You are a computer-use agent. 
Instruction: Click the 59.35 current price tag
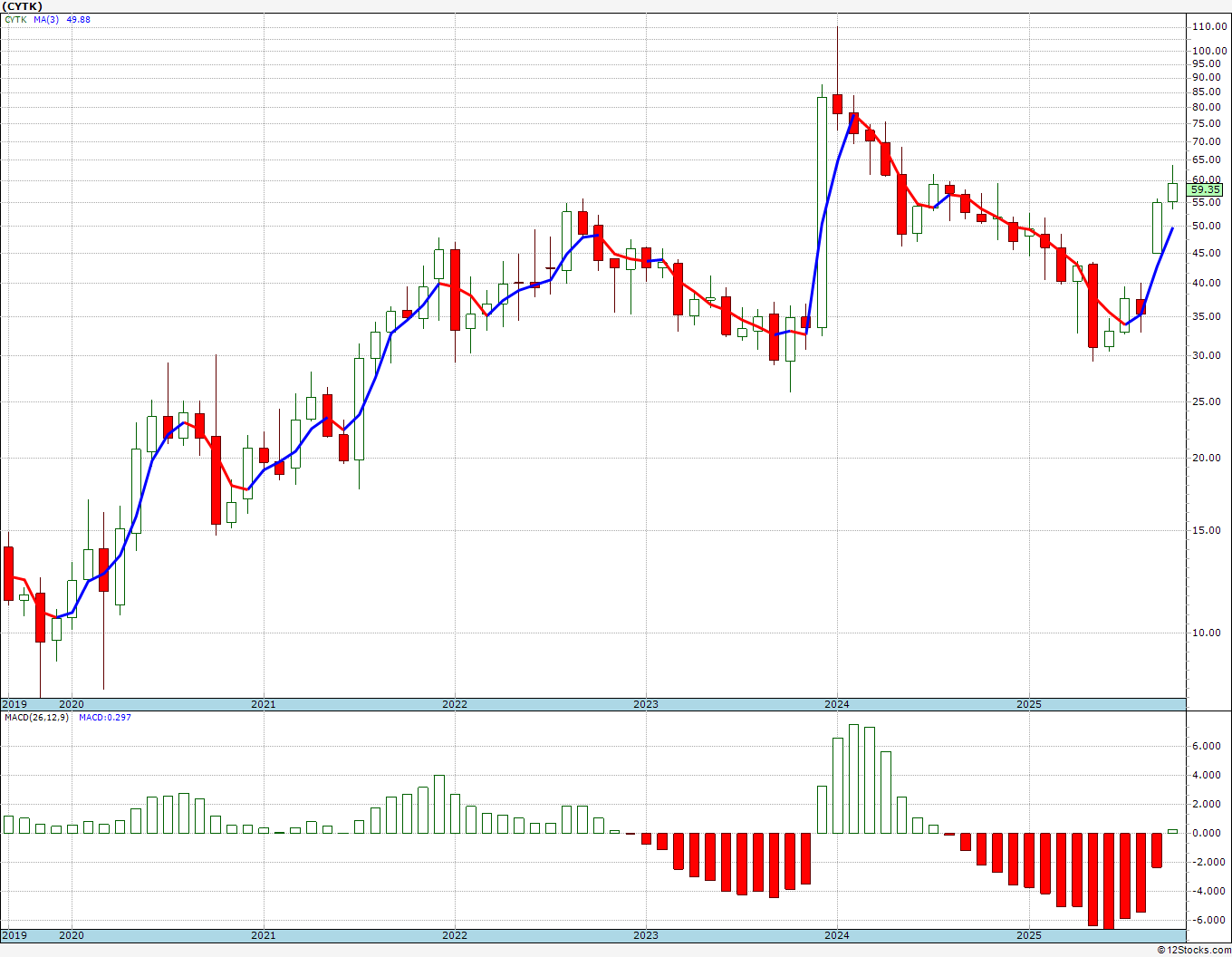coord(1206,190)
